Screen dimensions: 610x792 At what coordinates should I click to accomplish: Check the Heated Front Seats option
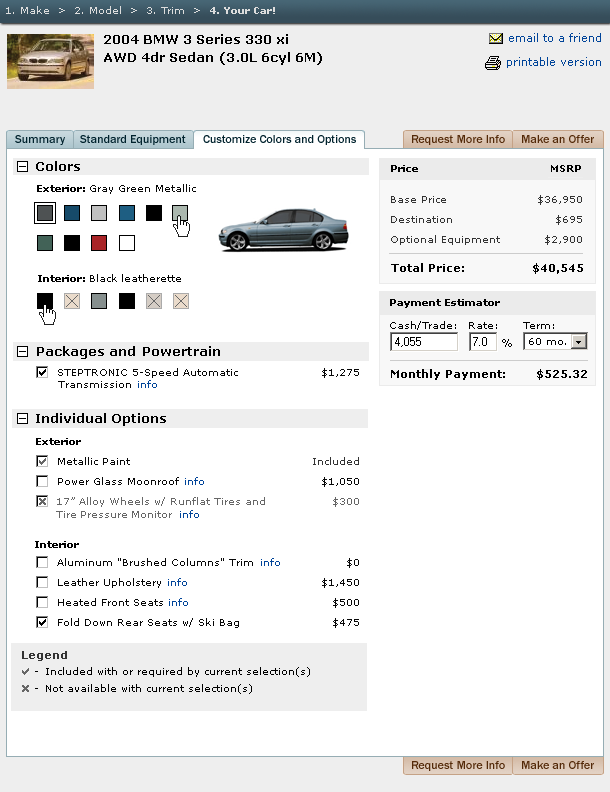42,603
